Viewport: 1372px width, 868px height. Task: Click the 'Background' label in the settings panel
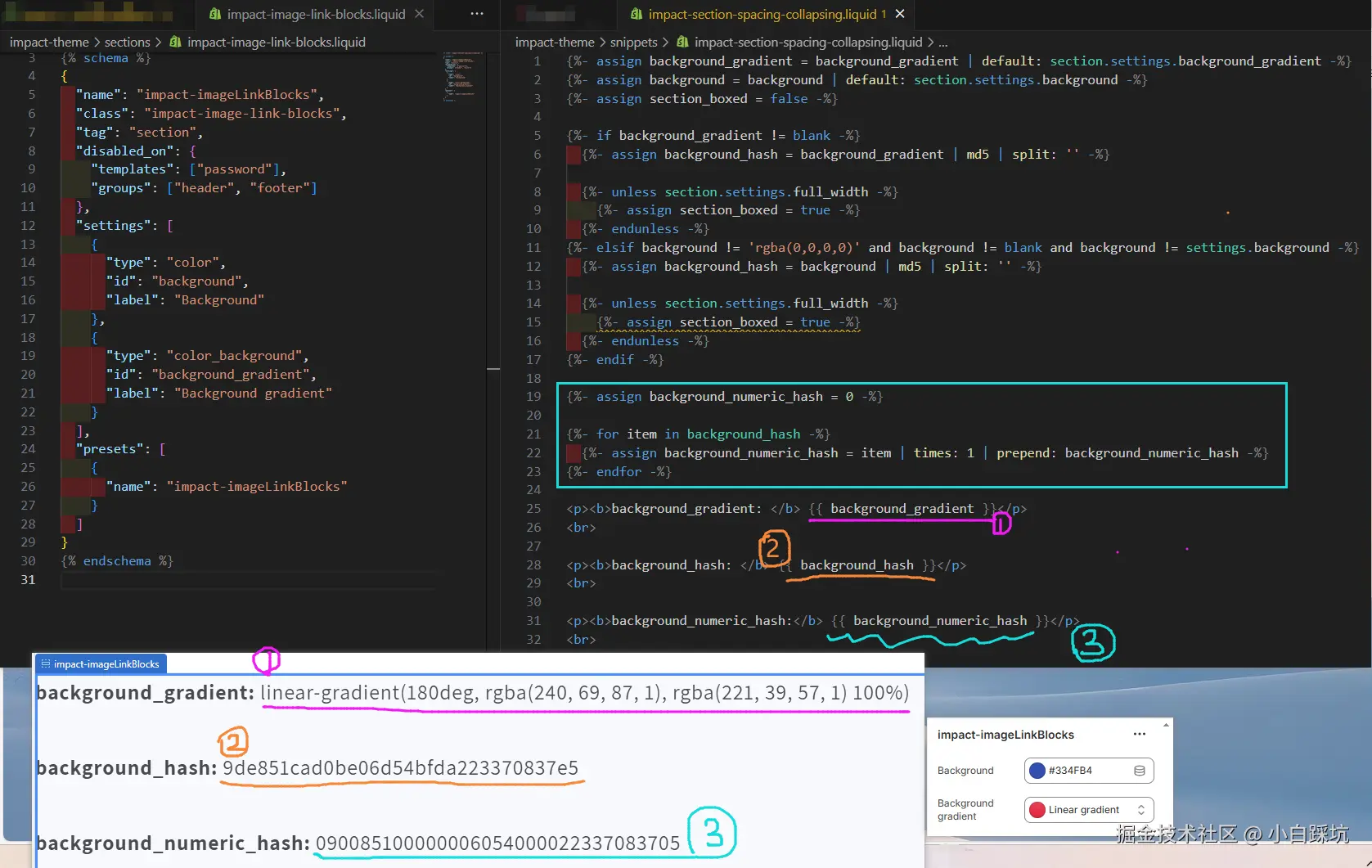[x=965, y=771]
